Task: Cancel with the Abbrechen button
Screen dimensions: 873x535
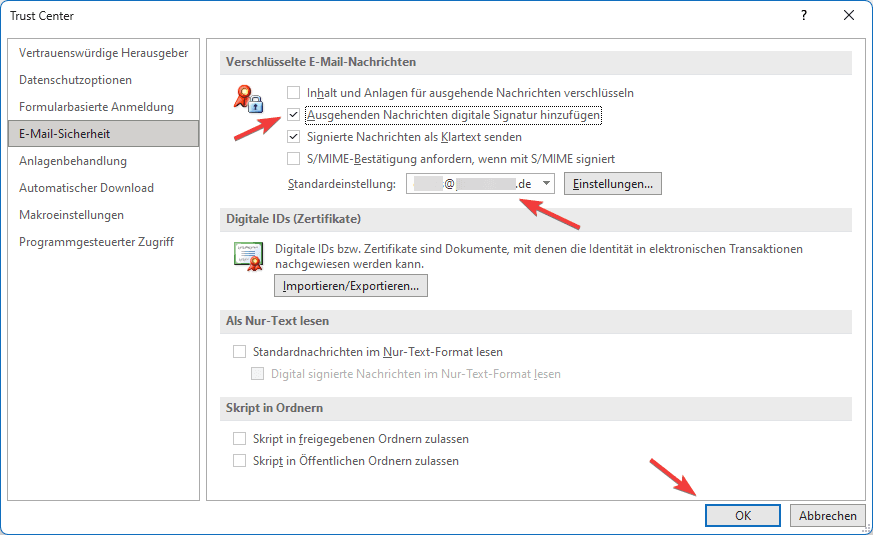Action: 828,516
